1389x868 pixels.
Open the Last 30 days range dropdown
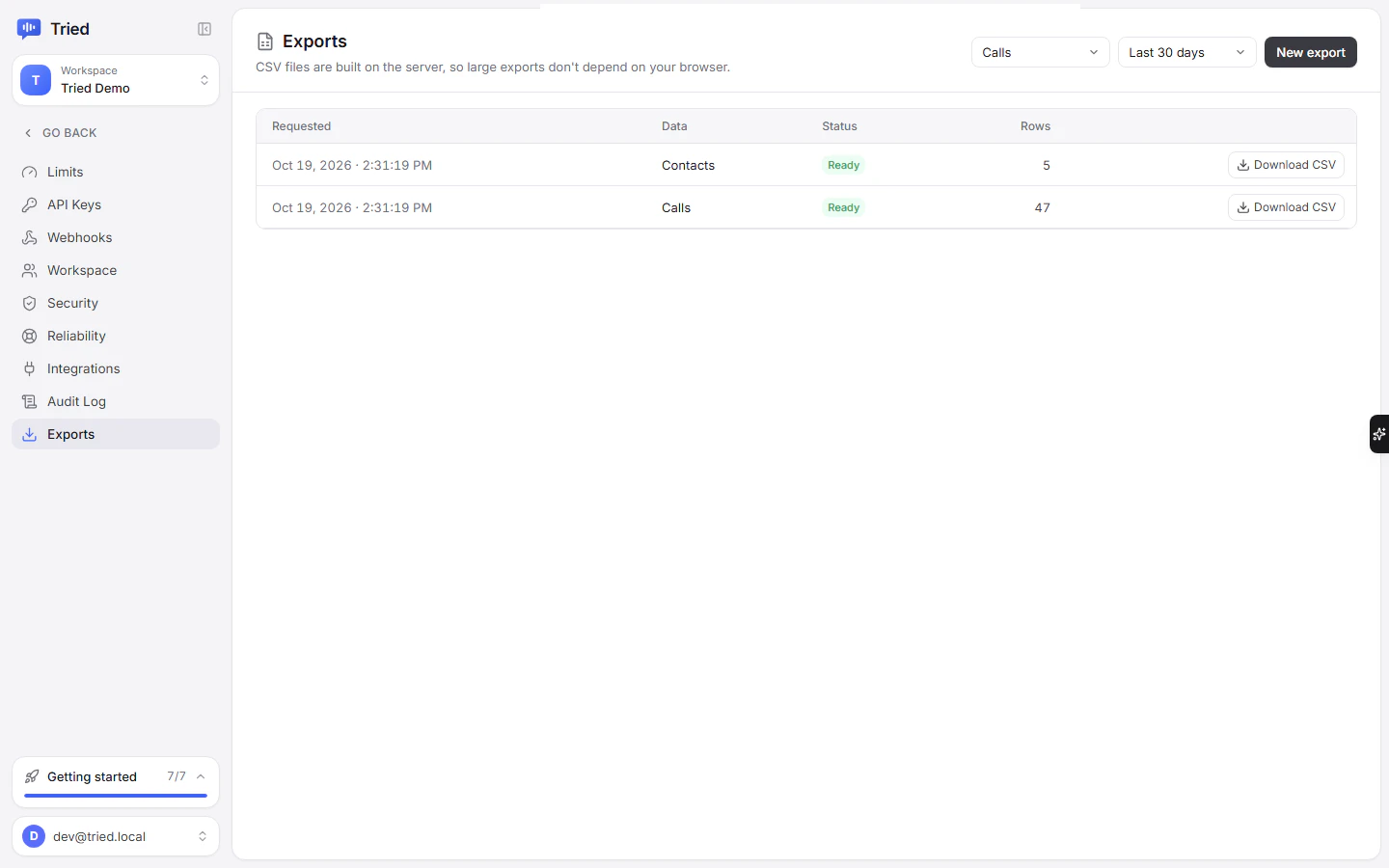point(1186,52)
